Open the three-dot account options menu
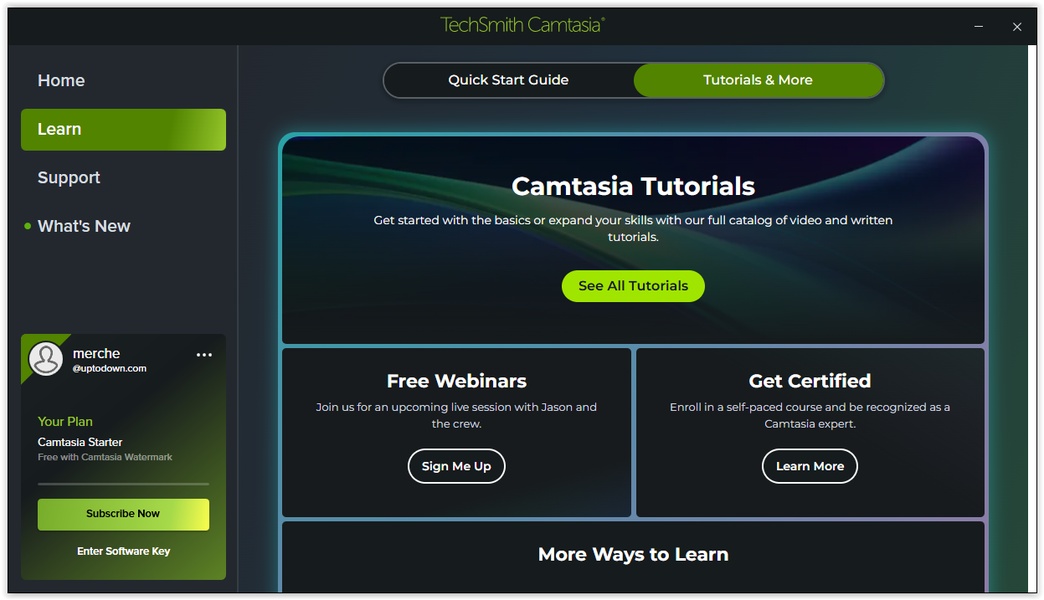The height and width of the screenshot is (600, 1044). pyautogui.click(x=204, y=355)
